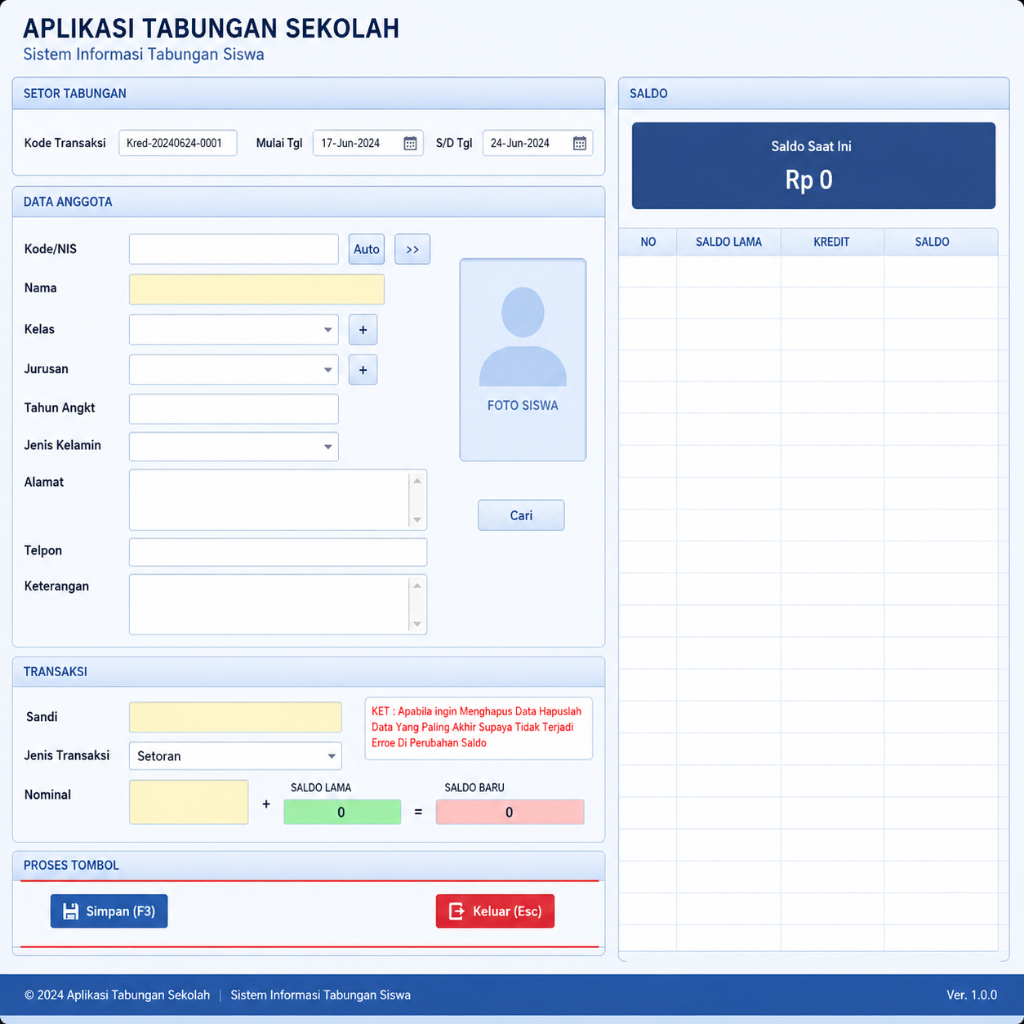Open the S/D Tgl calendar picker icon
The image size is (1024, 1024).
[x=579, y=143]
